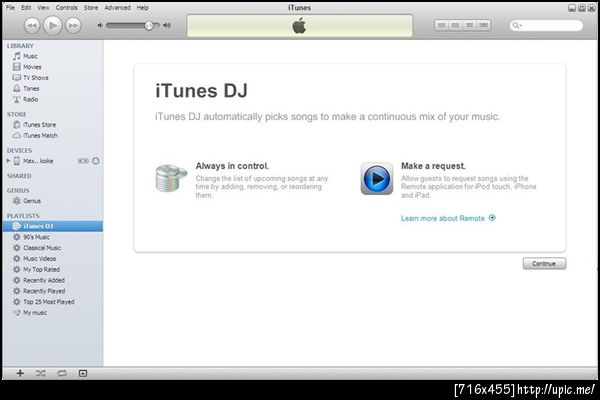
Task: Click the stacked CDs icon
Action: [171, 178]
